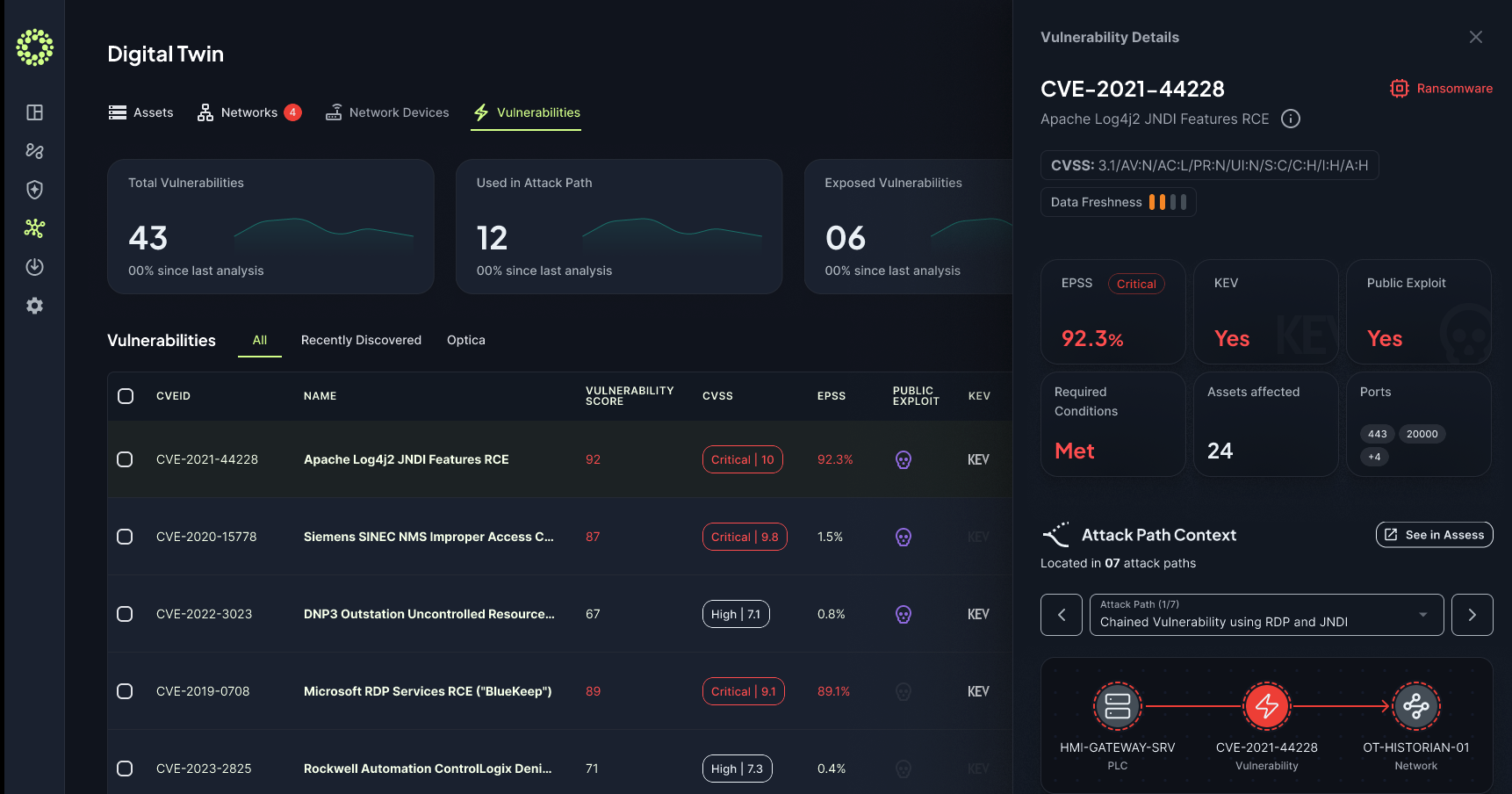Click the CVE-2021-44228 vulnerability node icon
The image size is (1512, 794).
pos(1267,706)
